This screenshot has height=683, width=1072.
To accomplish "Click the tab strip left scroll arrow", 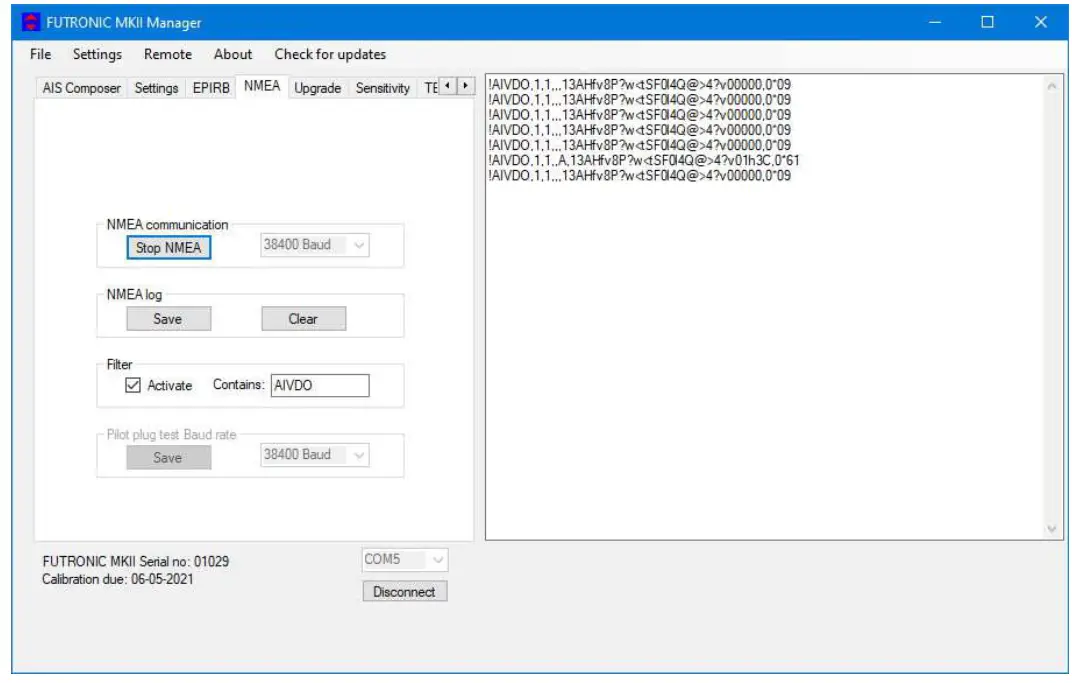I will point(447,85).
